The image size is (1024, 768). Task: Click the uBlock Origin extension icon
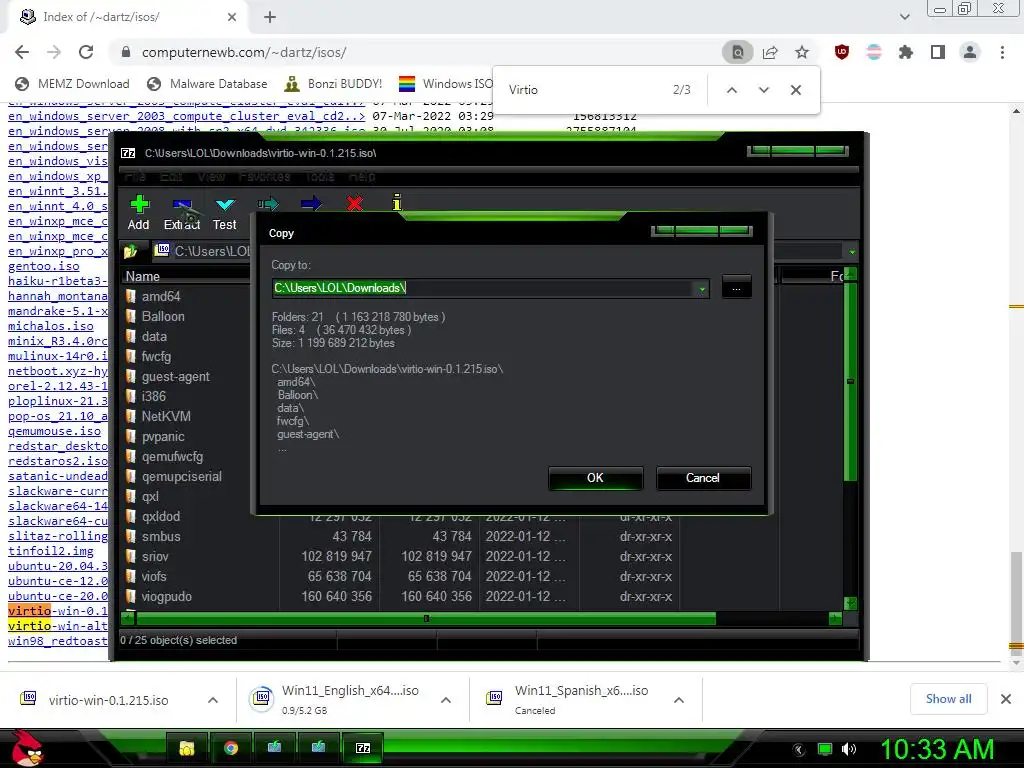coord(842,52)
